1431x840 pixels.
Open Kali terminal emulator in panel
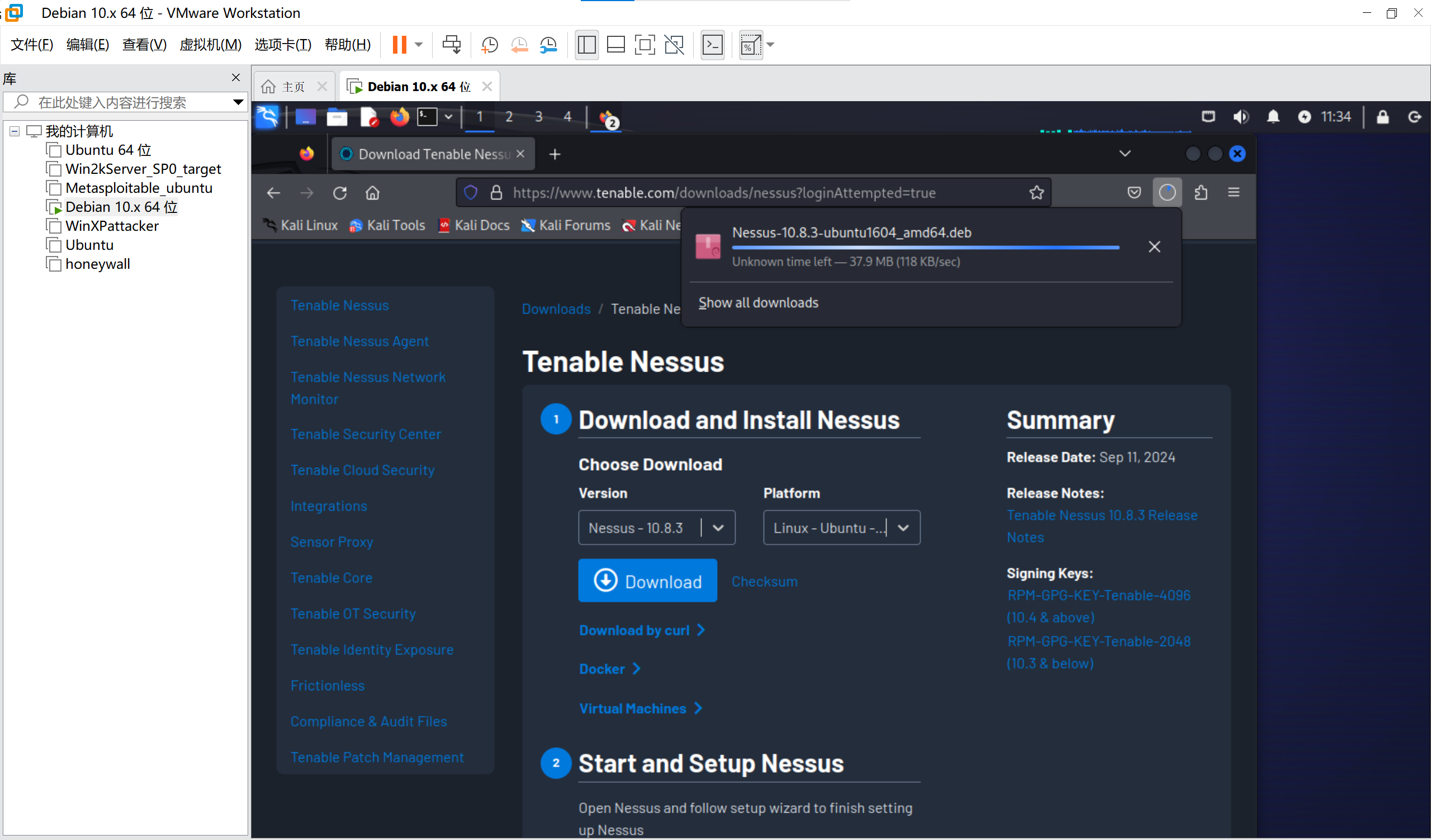click(x=427, y=117)
